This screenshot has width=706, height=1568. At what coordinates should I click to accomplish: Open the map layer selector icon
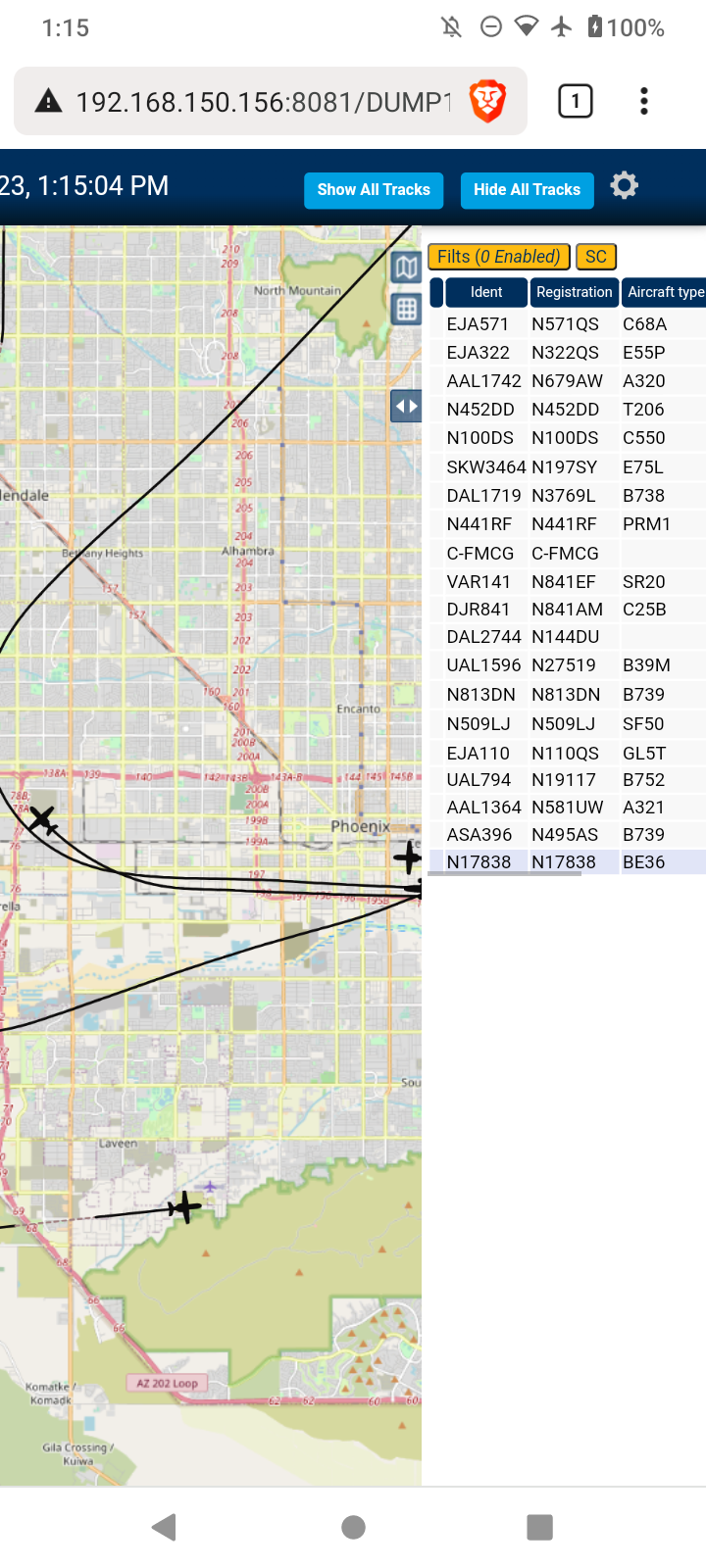click(406, 267)
